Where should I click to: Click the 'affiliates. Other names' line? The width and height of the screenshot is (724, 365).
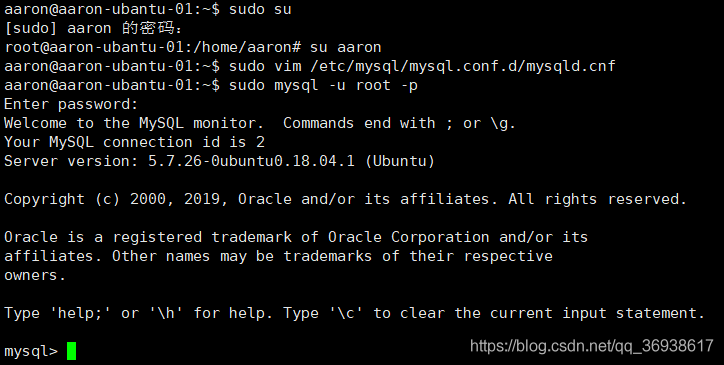coord(278,256)
